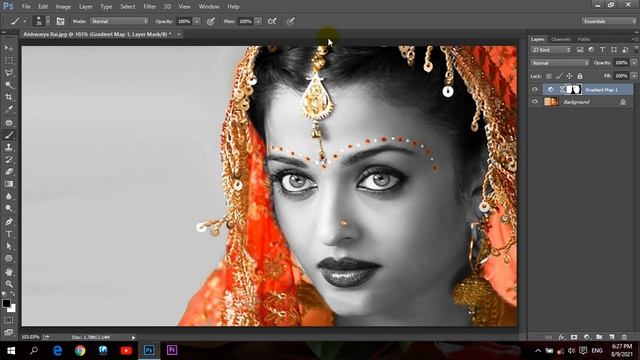Viewport: 640px width, 360px height.
Task: Toggle pressure for size button
Action: pyautogui.click(x=290, y=21)
